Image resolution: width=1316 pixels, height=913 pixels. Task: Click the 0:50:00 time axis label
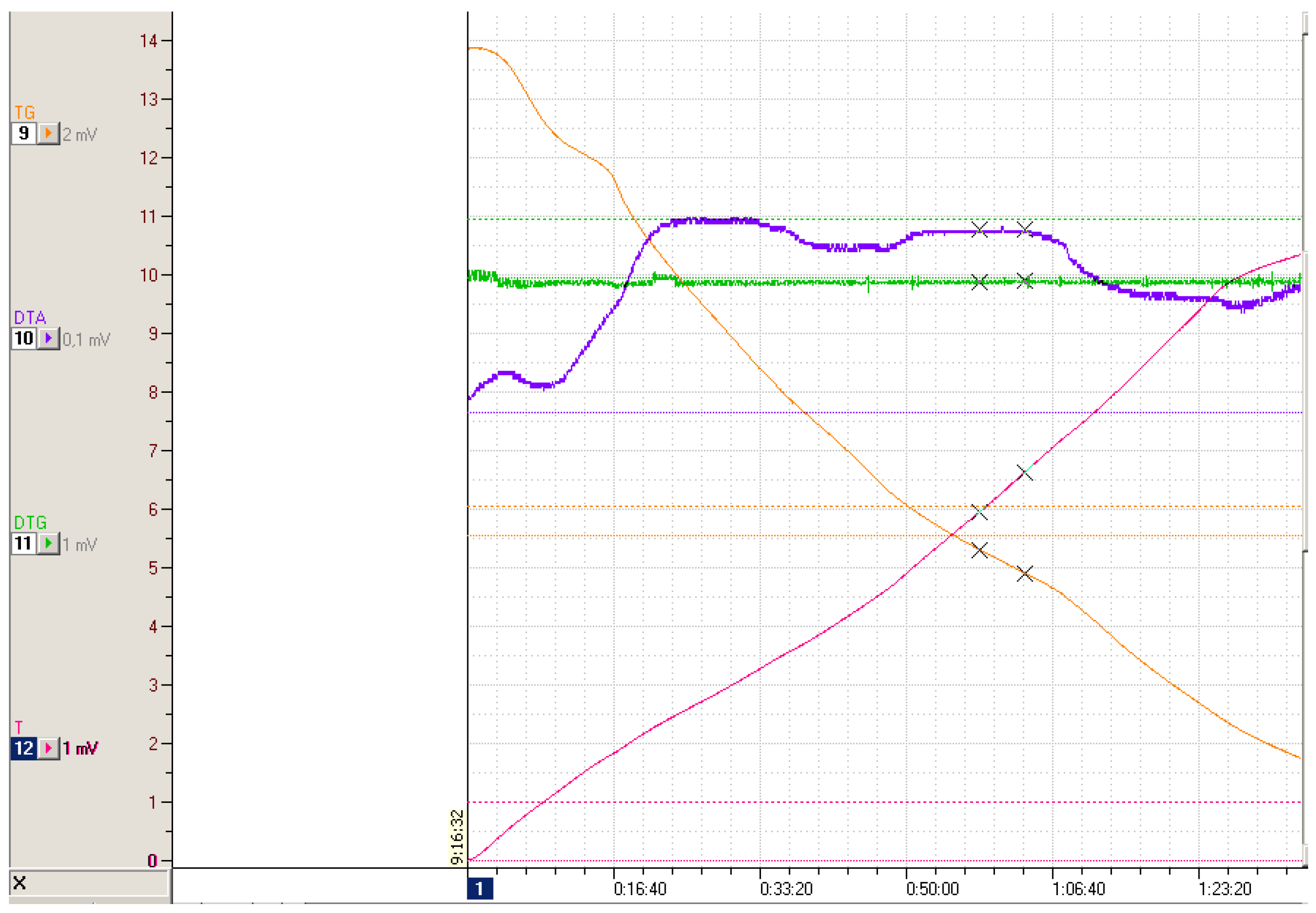[932, 889]
